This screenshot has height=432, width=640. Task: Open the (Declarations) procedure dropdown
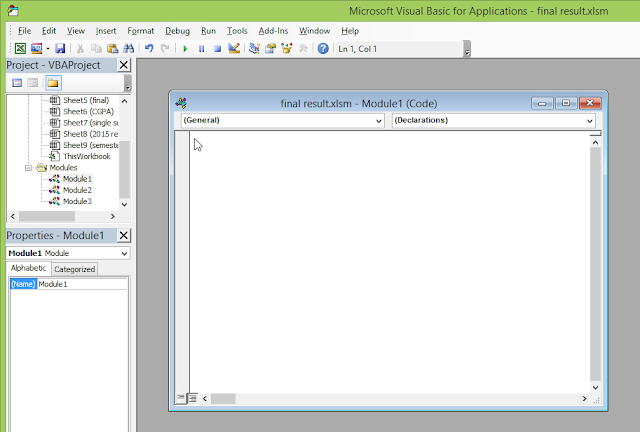pyautogui.click(x=589, y=120)
